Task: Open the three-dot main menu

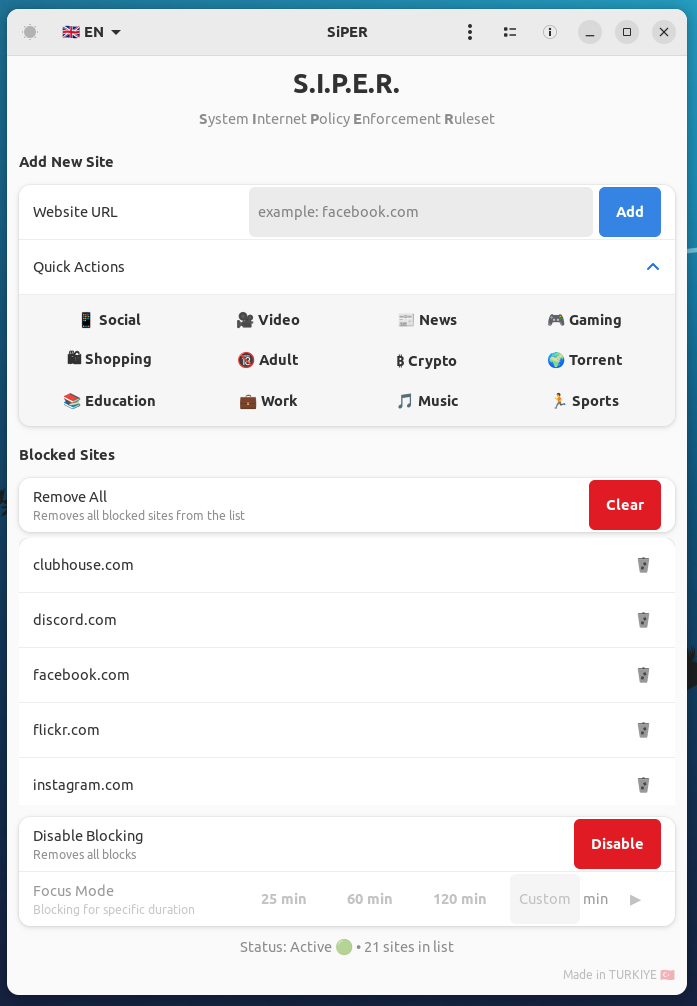Action: (470, 32)
